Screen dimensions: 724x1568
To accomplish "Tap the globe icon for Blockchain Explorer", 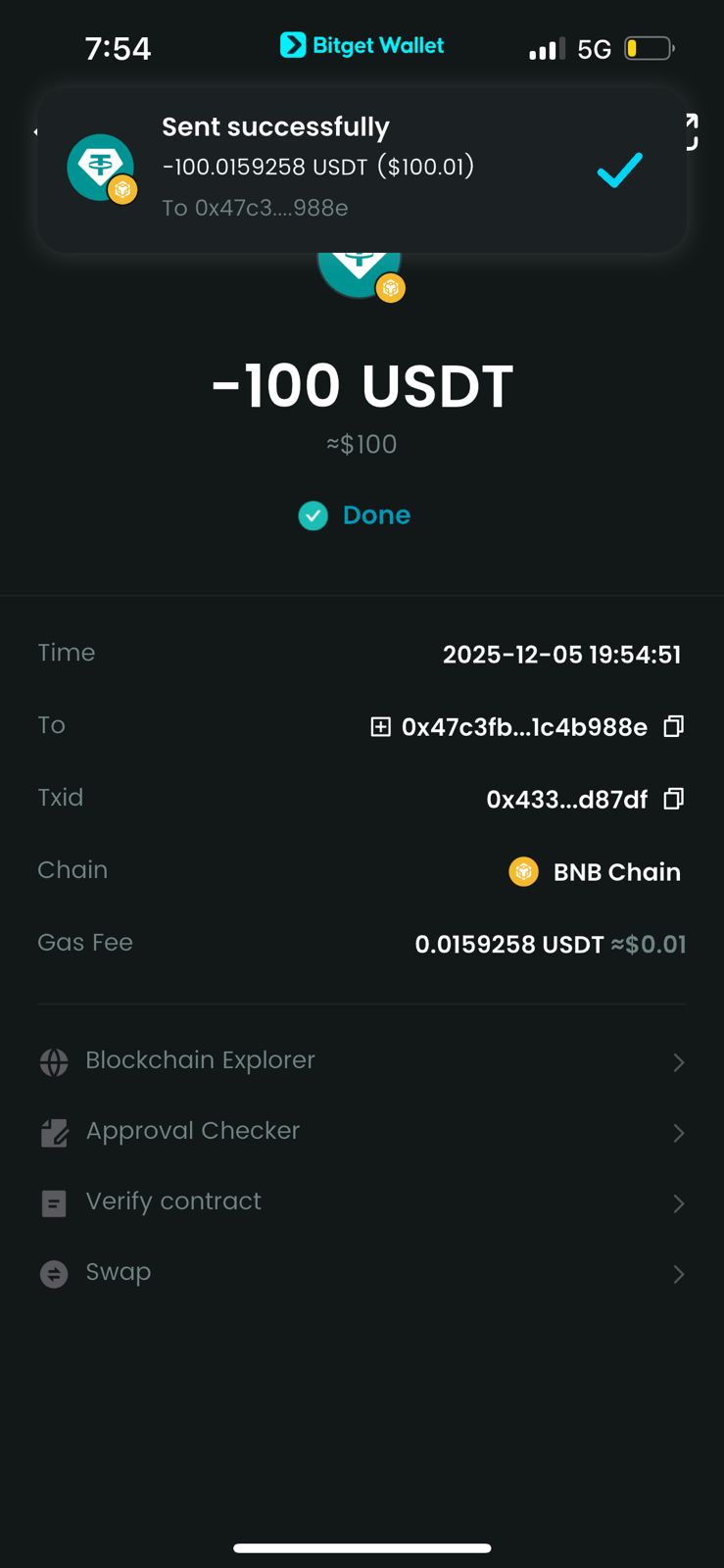I will tap(54, 1061).
